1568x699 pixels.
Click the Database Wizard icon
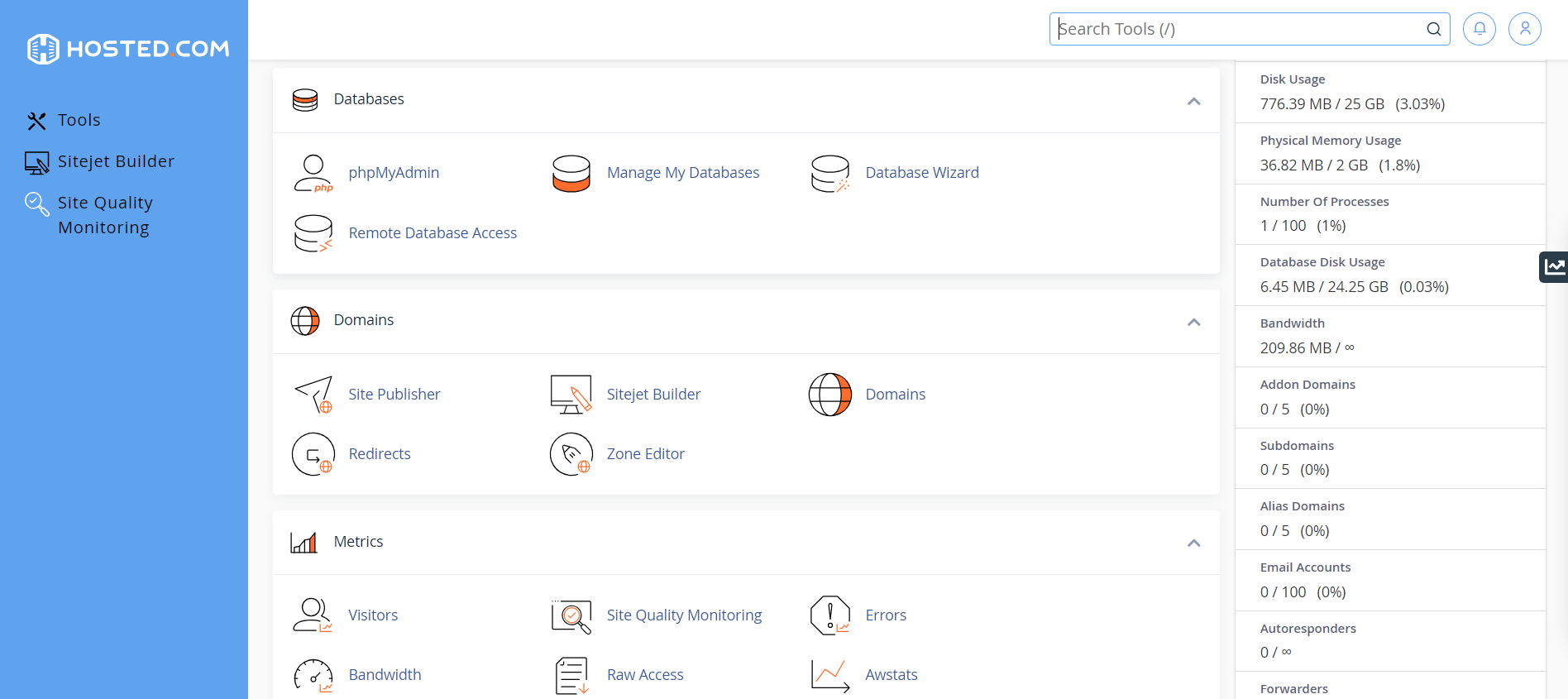click(830, 174)
